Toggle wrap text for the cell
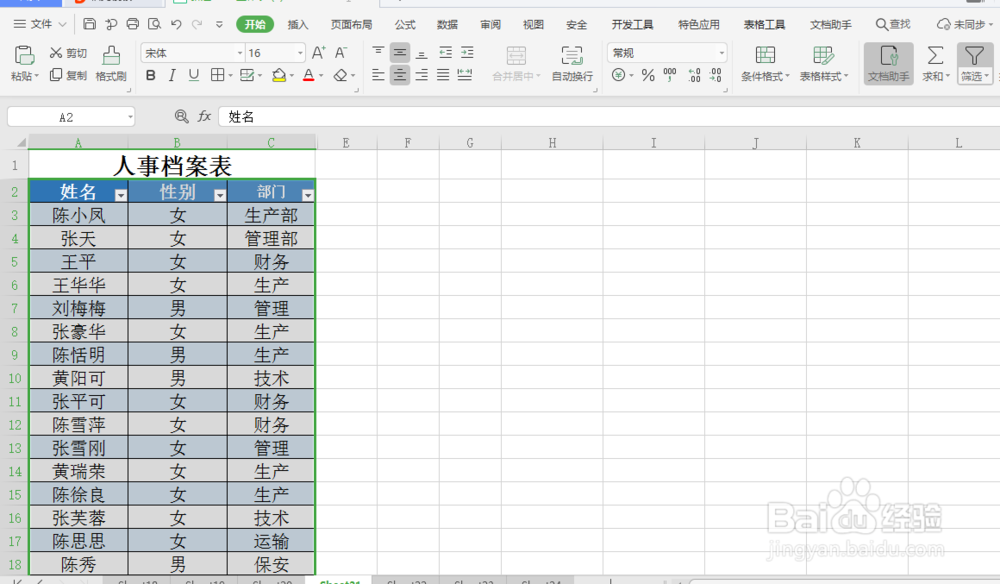 coord(572,64)
